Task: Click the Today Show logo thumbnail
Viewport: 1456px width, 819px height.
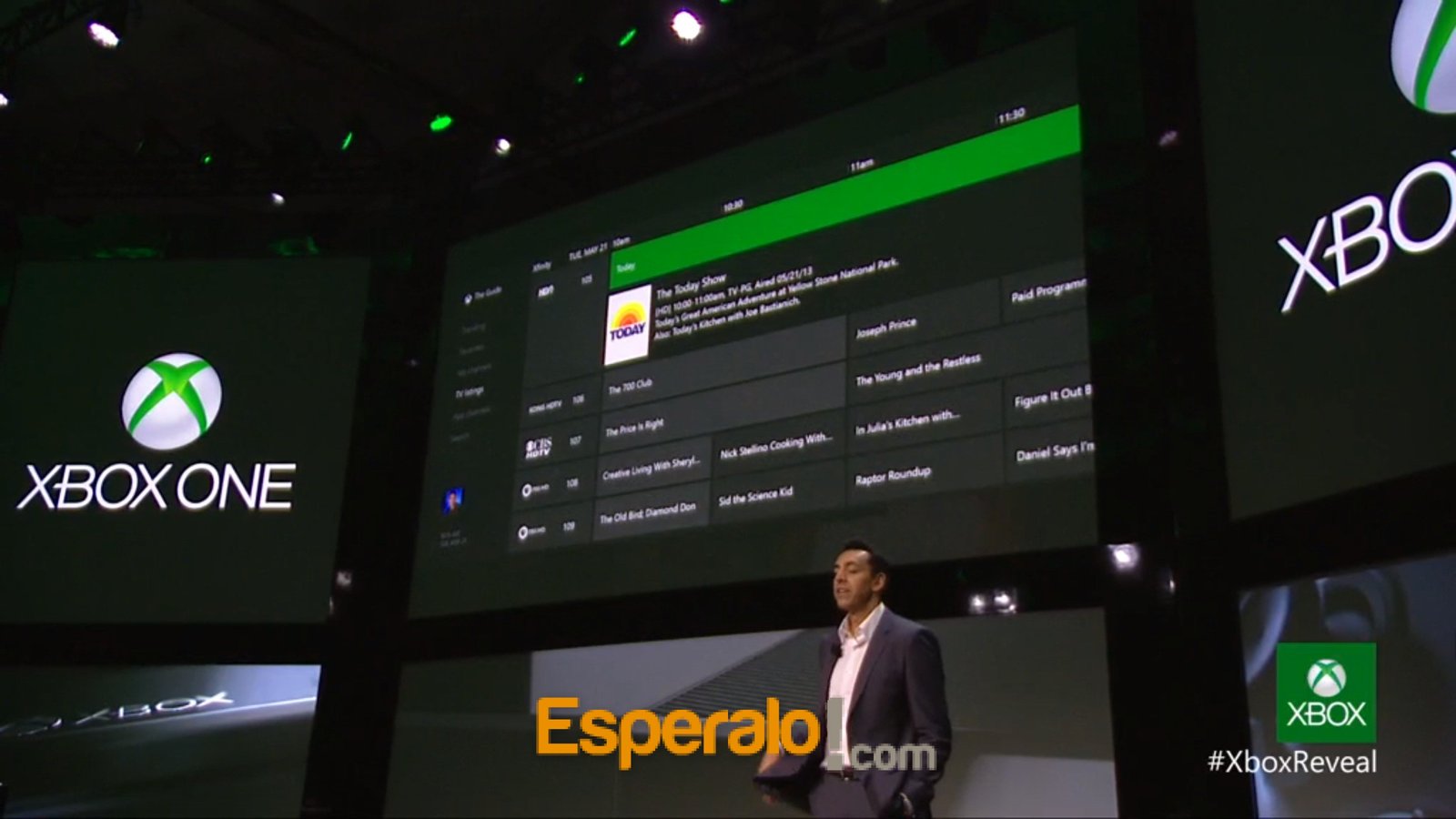Action: point(628,325)
